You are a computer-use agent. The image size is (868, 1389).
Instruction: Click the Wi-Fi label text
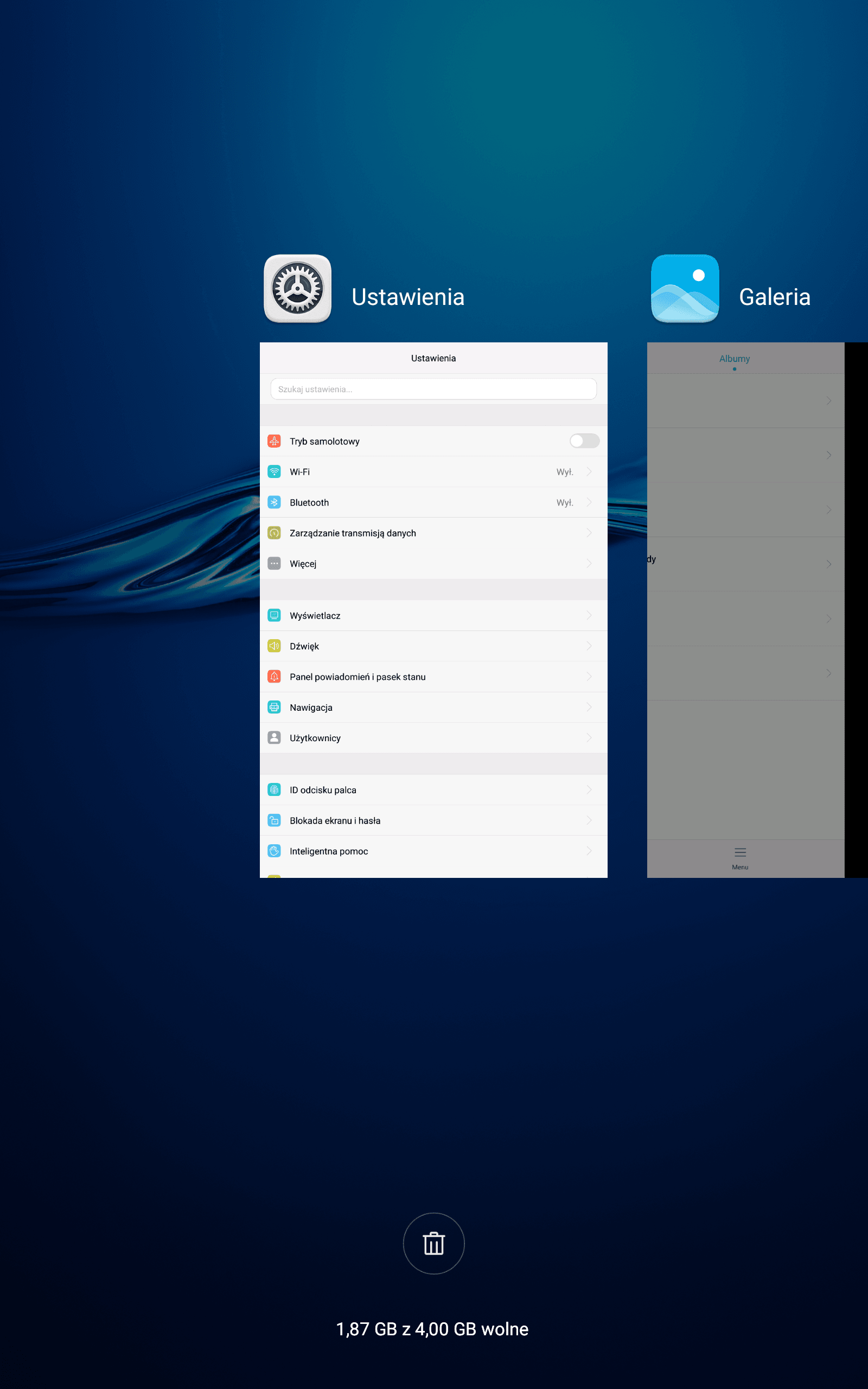pyautogui.click(x=299, y=472)
